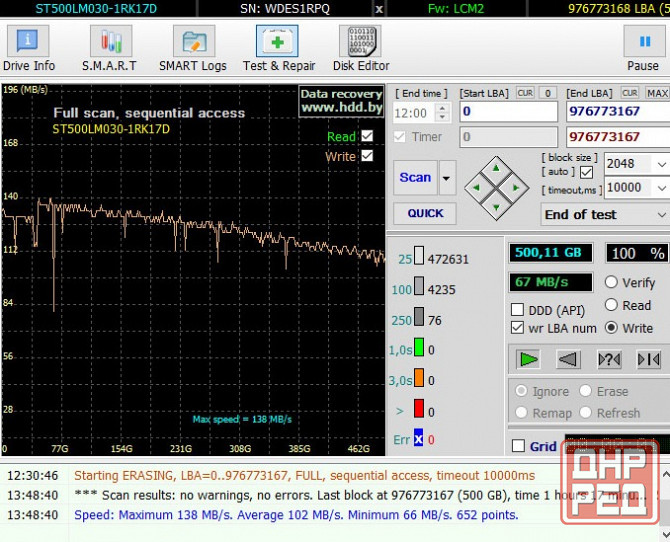Click the dark gray 250 ms block indicator
Image resolution: width=670 pixels, height=542 pixels.
[x=419, y=316]
